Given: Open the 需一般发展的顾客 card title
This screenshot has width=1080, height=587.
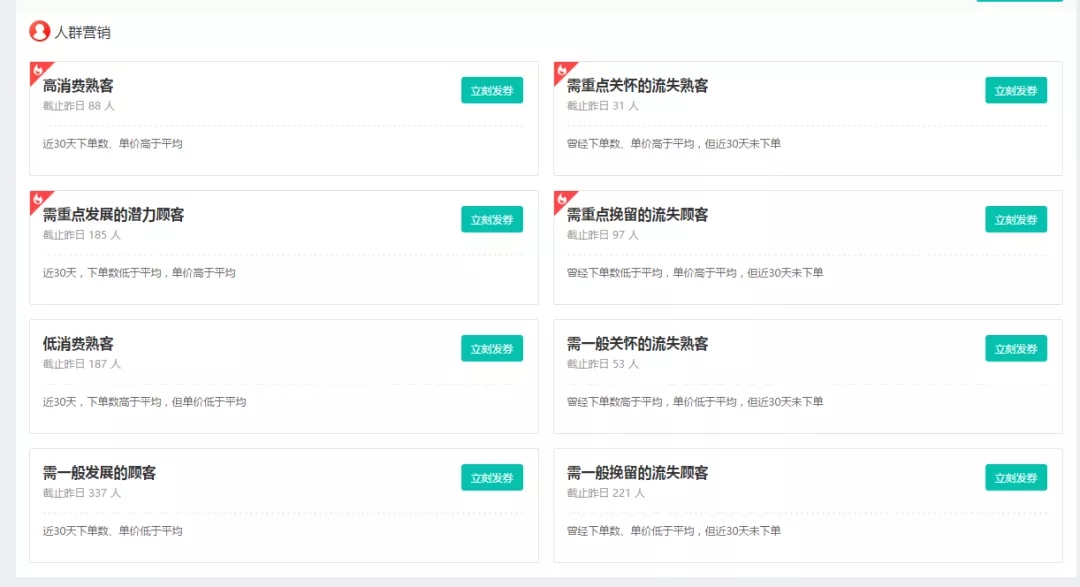Looking at the screenshot, I should pyautogui.click(x=99, y=473).
